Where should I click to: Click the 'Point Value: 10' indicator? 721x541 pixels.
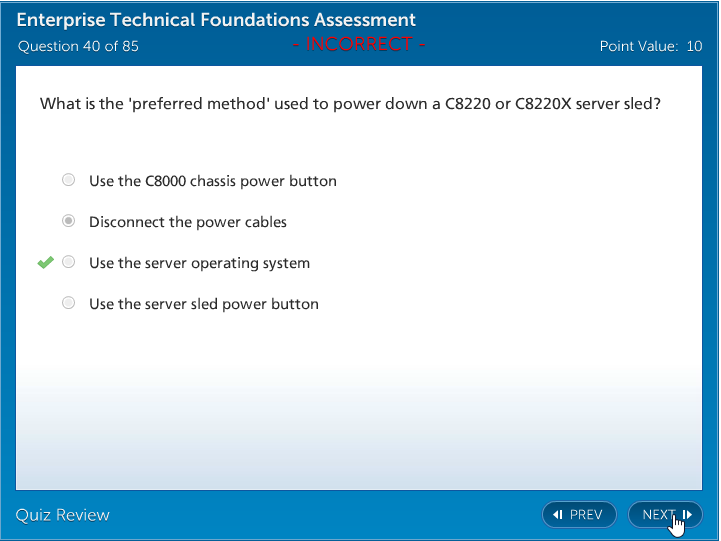coord(650,46)
